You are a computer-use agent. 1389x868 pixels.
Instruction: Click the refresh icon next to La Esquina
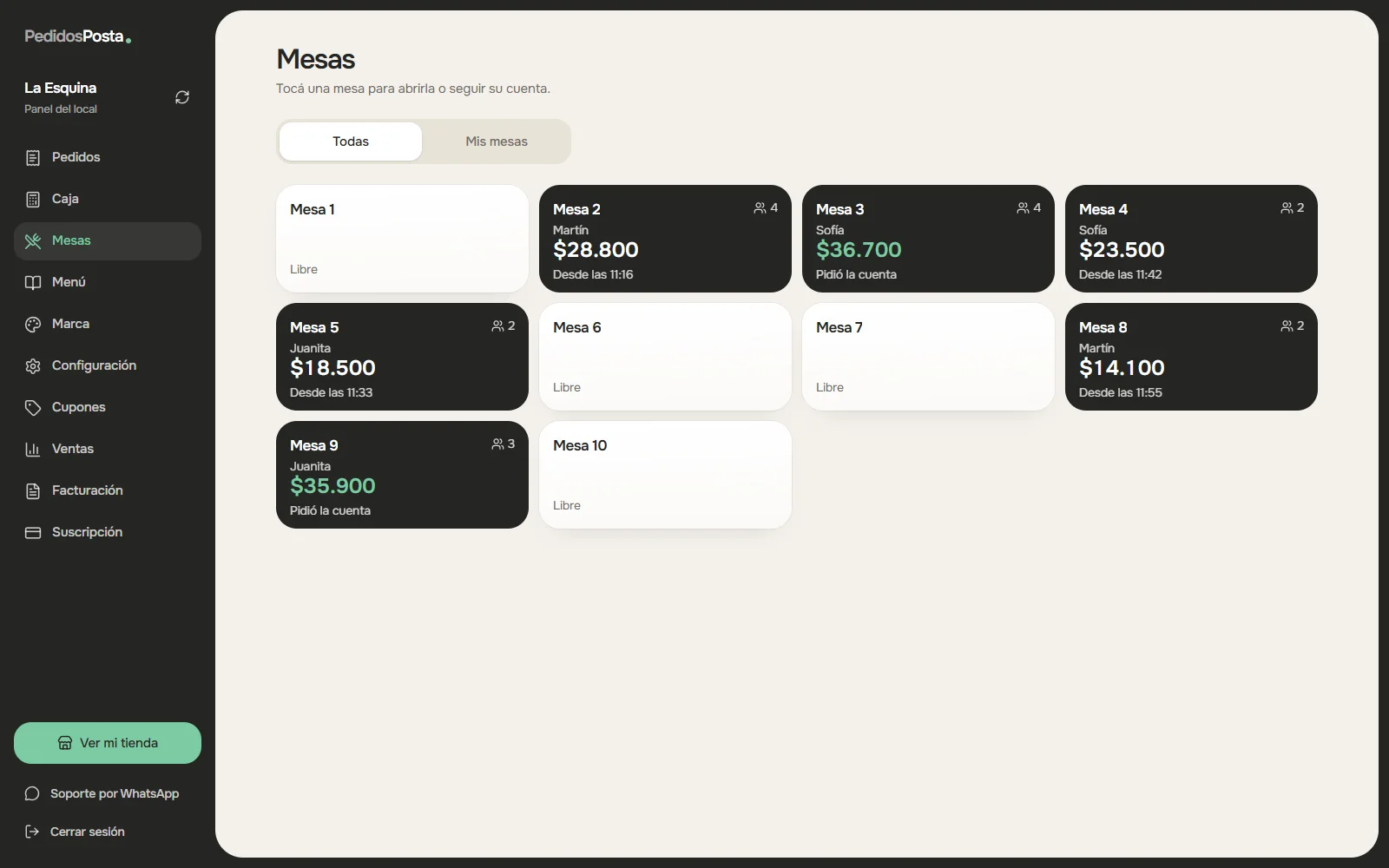[x=182, y=97]
